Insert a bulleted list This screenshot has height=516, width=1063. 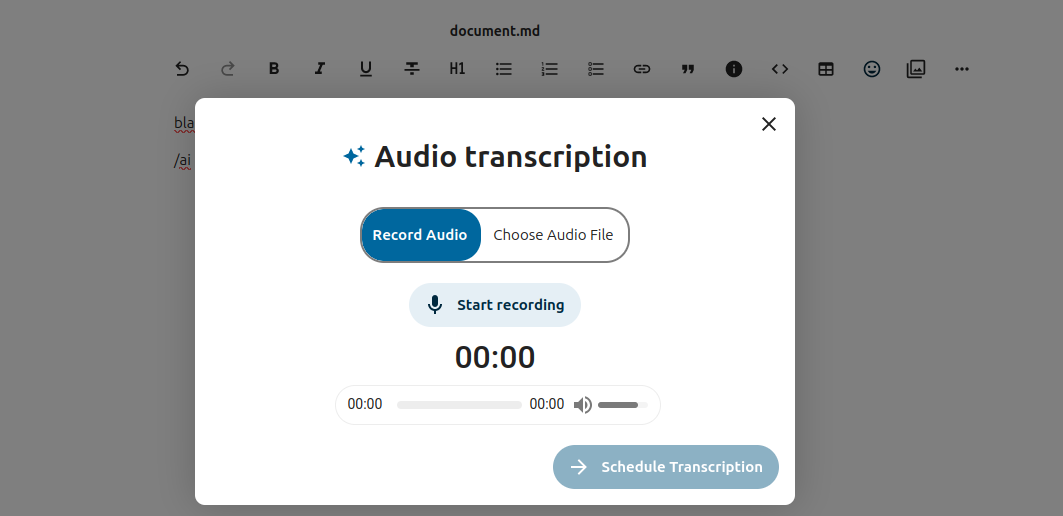click(x=504, y=69)
